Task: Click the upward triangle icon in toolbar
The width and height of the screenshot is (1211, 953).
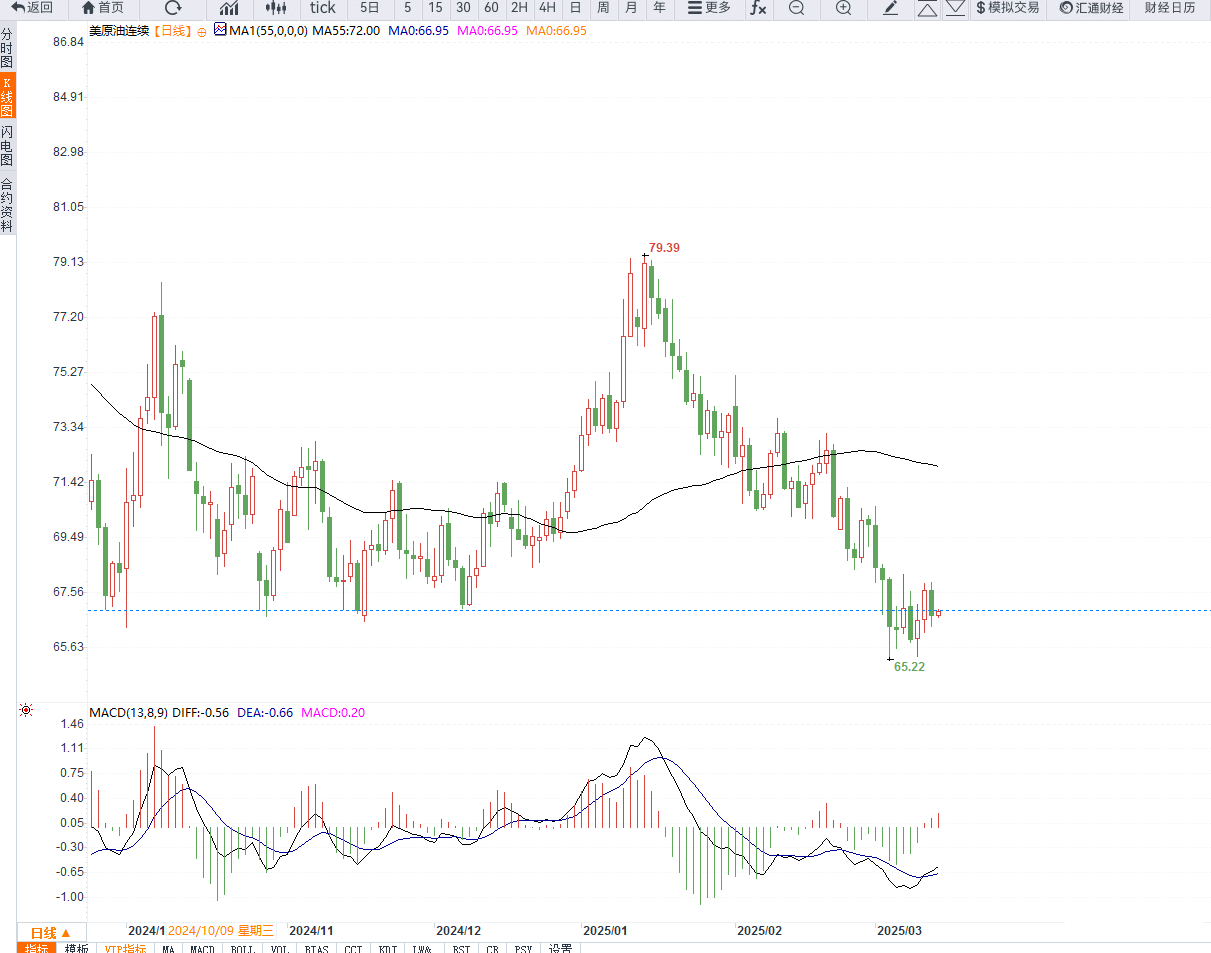Action: (x=927, y=9)
